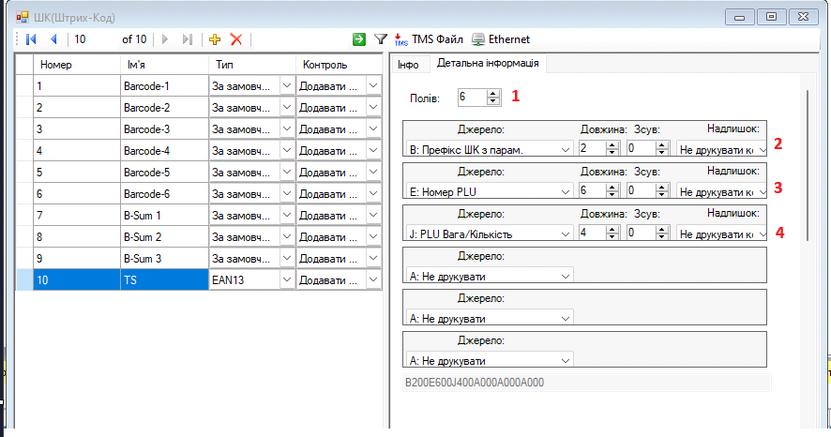Screen dimensions: 831x437
Task: Delete record with red X icon
Action: click(x=236, y=39)
